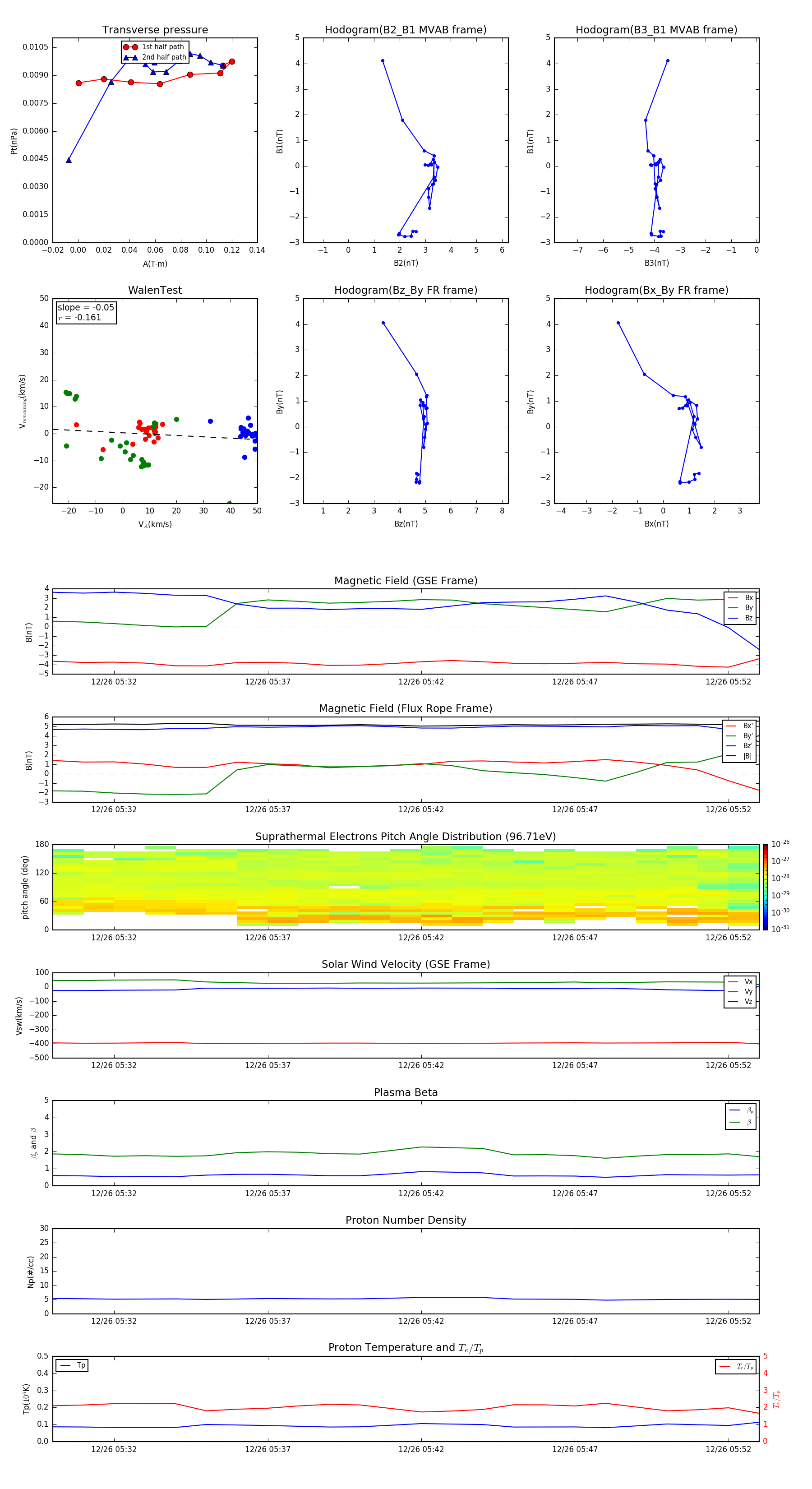Click the "Proton Temperature and Te/Tp" title

coord(406,1348)
